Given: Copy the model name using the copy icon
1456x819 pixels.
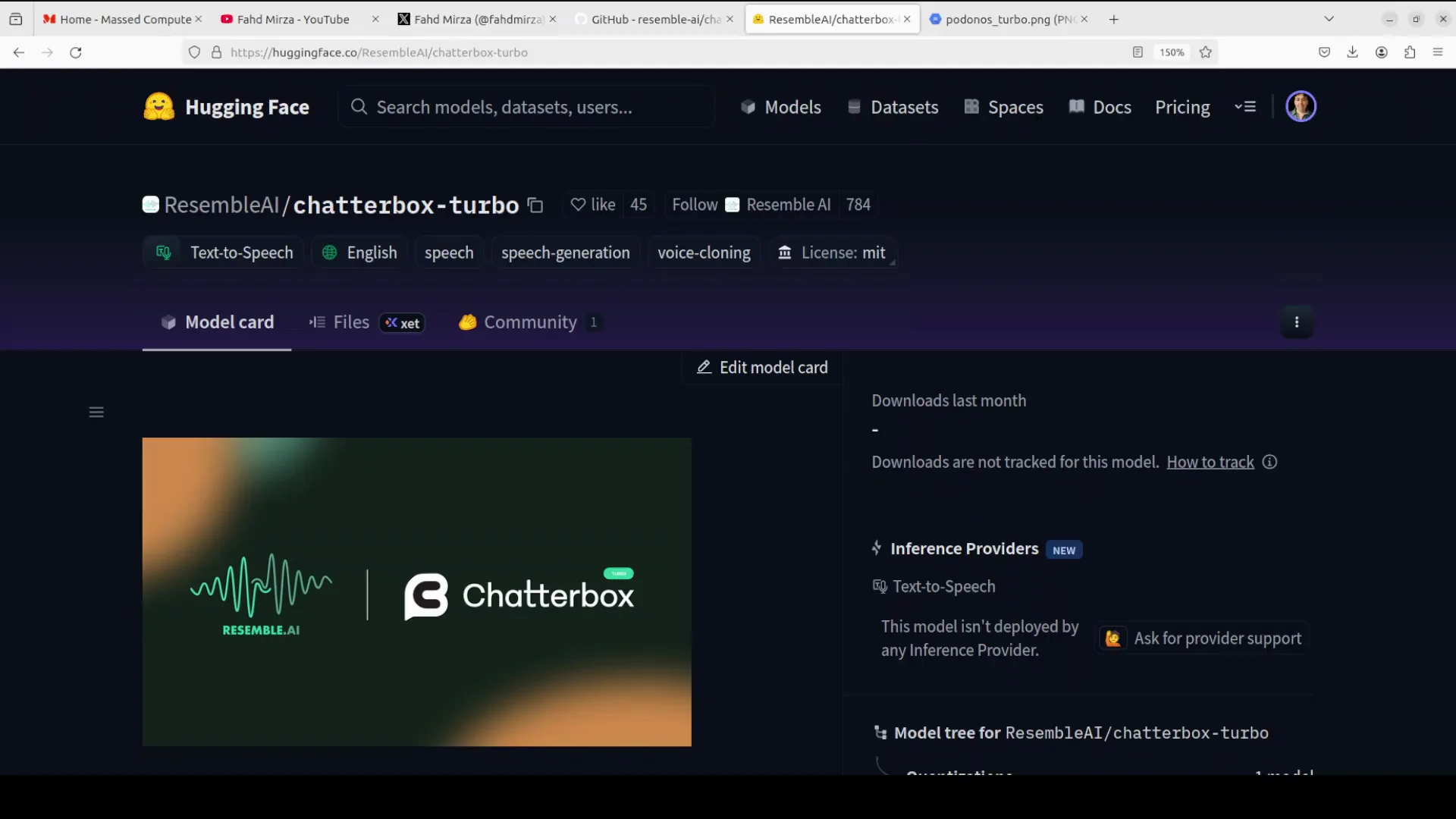Looking at the screenshot, I should pos(535,205).
